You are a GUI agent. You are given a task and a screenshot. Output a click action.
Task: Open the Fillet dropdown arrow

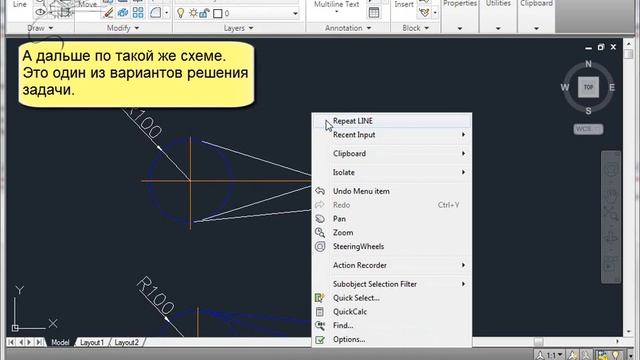(167, 13)
